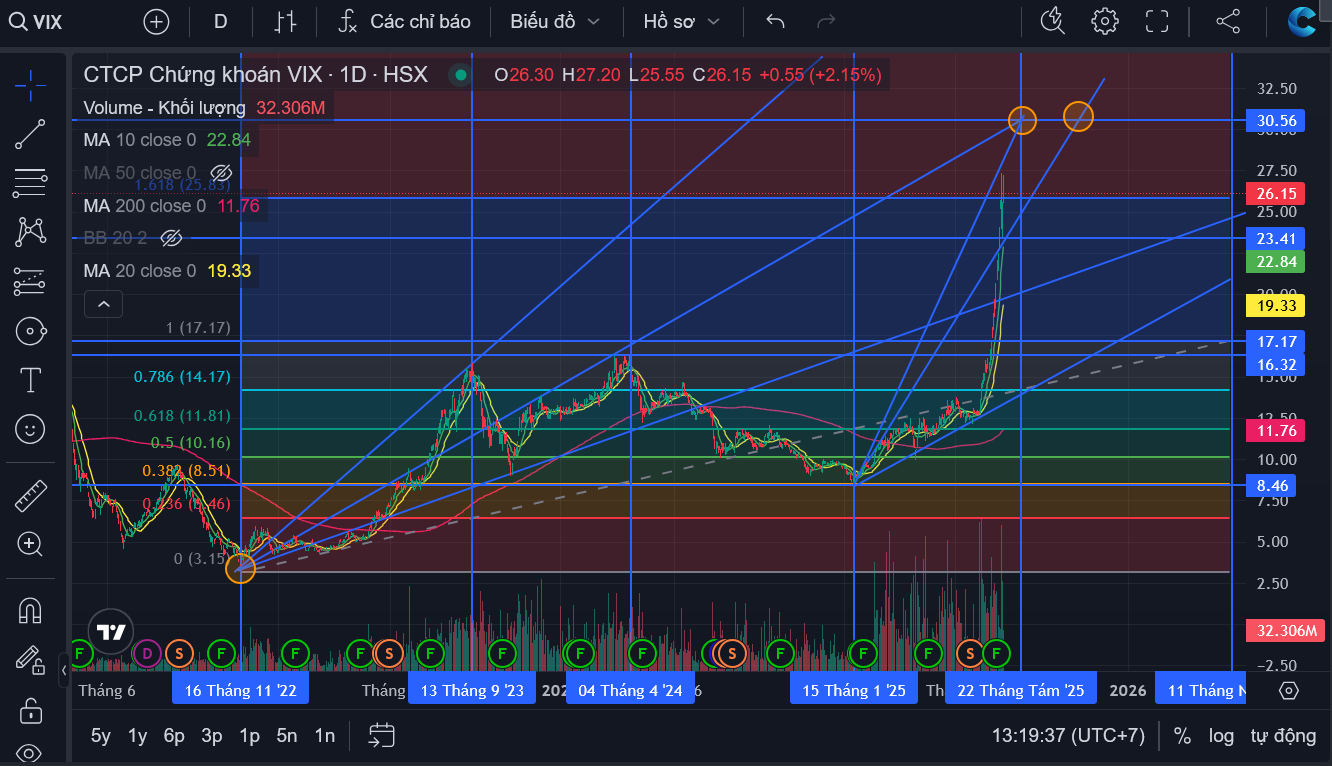Select the 3p time range
The width and height of the screenshot is (1332, 766).
[212, 736]
